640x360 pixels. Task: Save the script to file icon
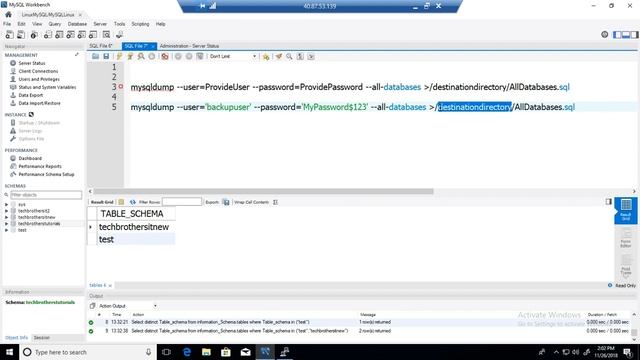tap(106, 56)
